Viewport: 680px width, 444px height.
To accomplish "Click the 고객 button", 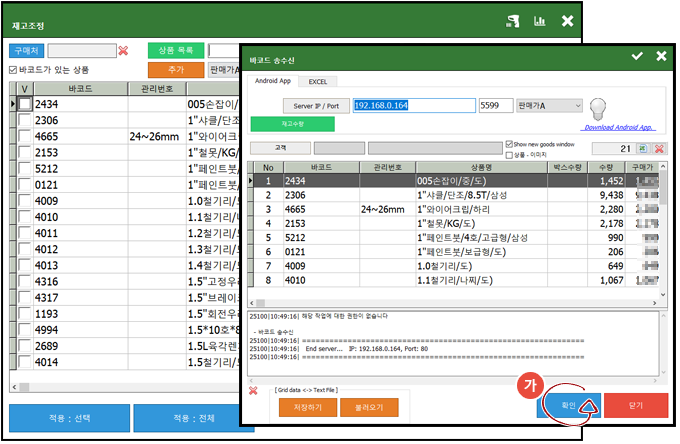I will click(281, 148).
